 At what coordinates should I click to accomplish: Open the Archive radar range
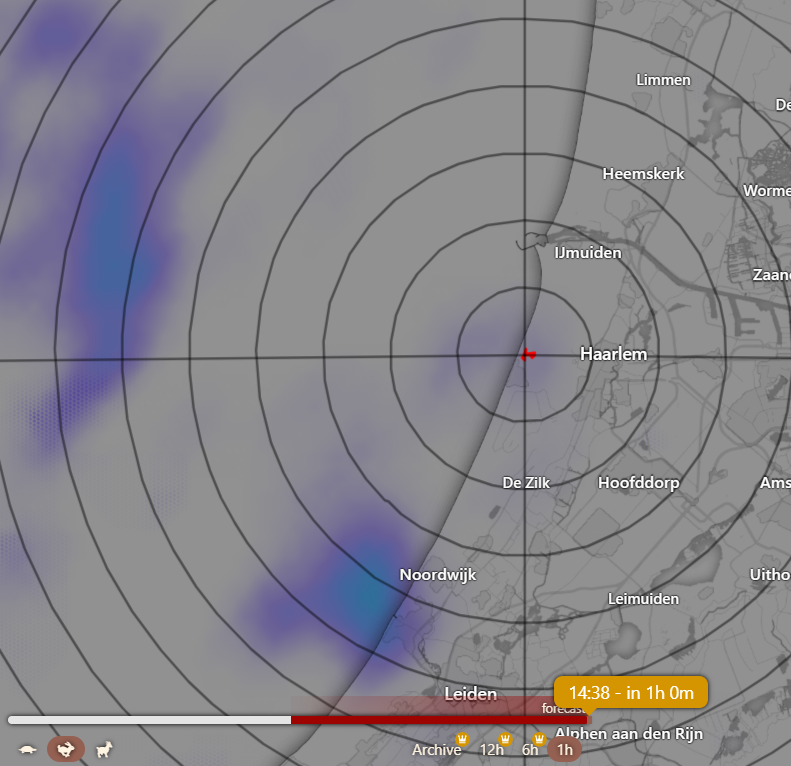click(x=436, y=750)
